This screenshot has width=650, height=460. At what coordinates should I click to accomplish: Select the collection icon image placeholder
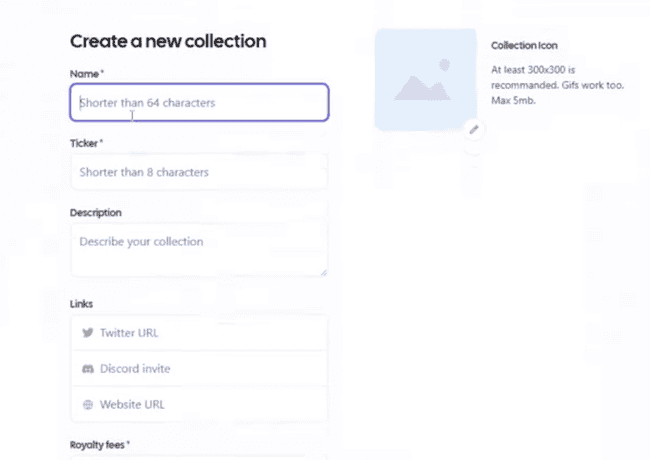425,80
